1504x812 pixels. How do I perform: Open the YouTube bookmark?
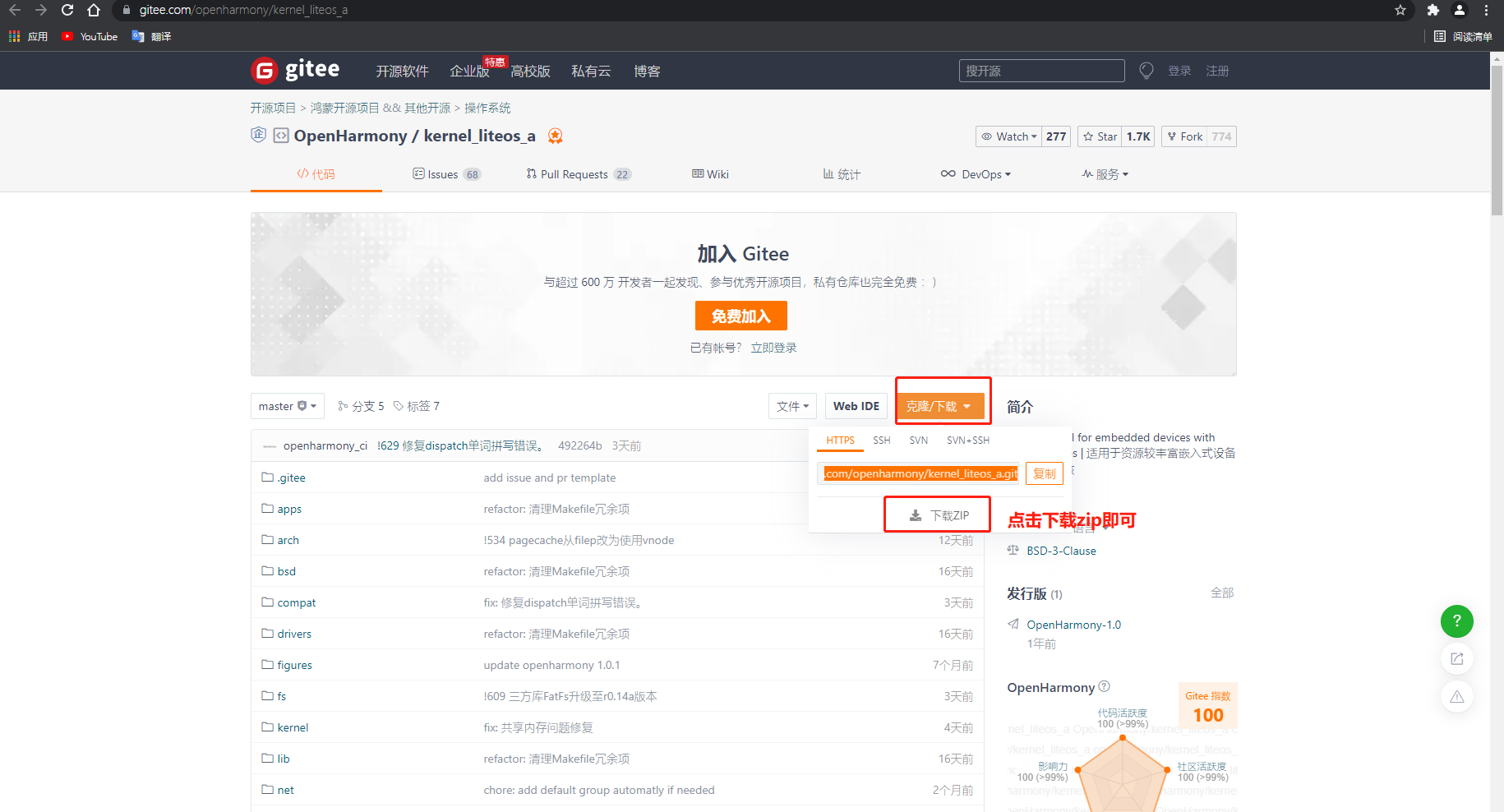click(90, 36)
